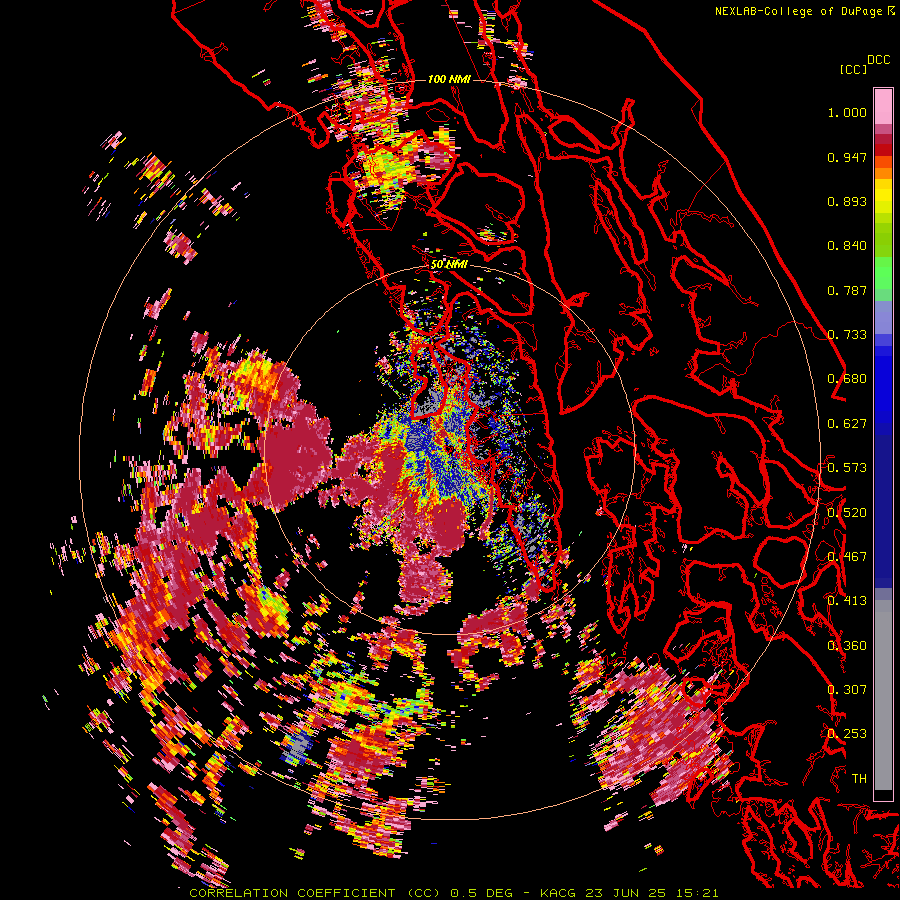The image size is (900, 900).
Task: Click the [CC] units label
Action: (853, 69)
